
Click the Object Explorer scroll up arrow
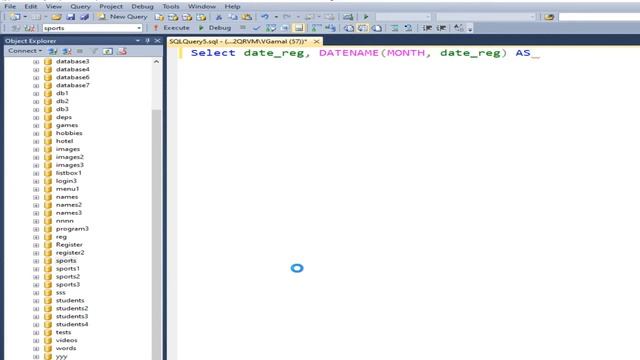click(157, 62)
